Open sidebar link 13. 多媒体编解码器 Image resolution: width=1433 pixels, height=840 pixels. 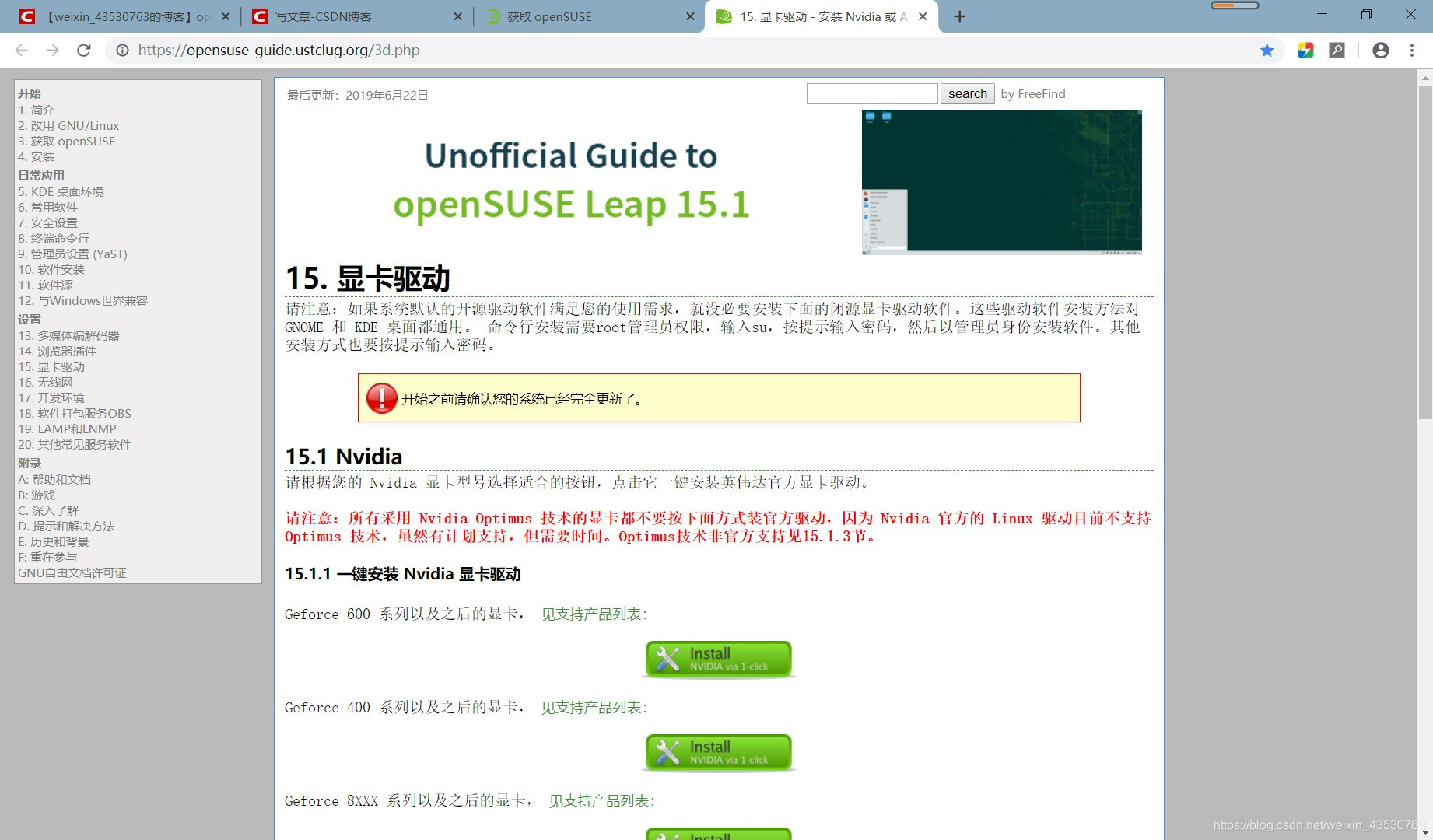click(x=69, y=336)
